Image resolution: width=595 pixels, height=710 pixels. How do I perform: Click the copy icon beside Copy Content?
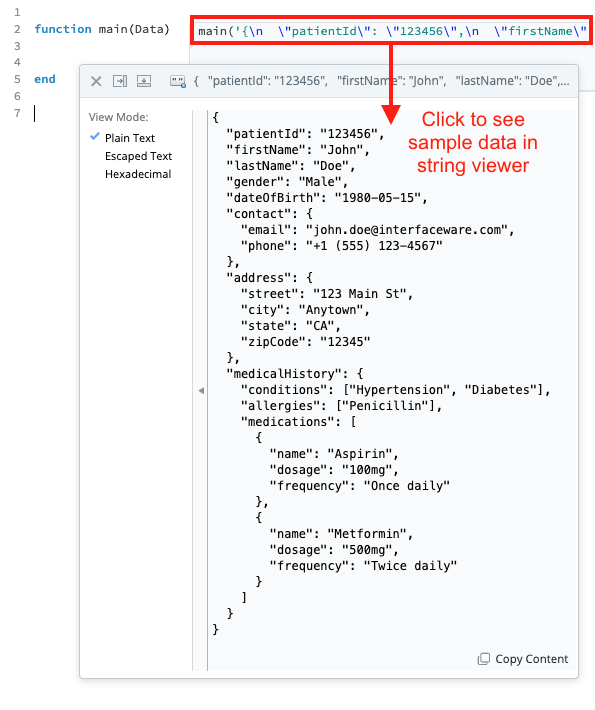(x=484, y=659)
